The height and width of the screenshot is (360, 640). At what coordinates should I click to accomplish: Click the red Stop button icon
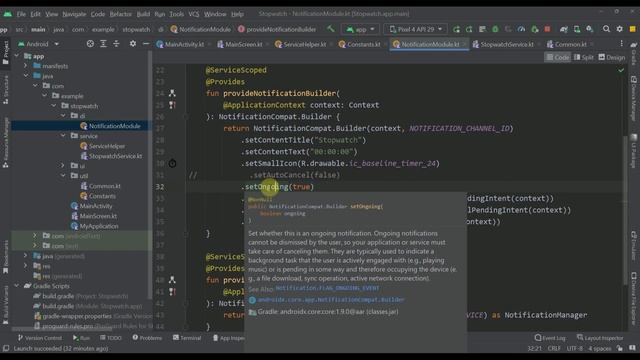pos(547,29)
